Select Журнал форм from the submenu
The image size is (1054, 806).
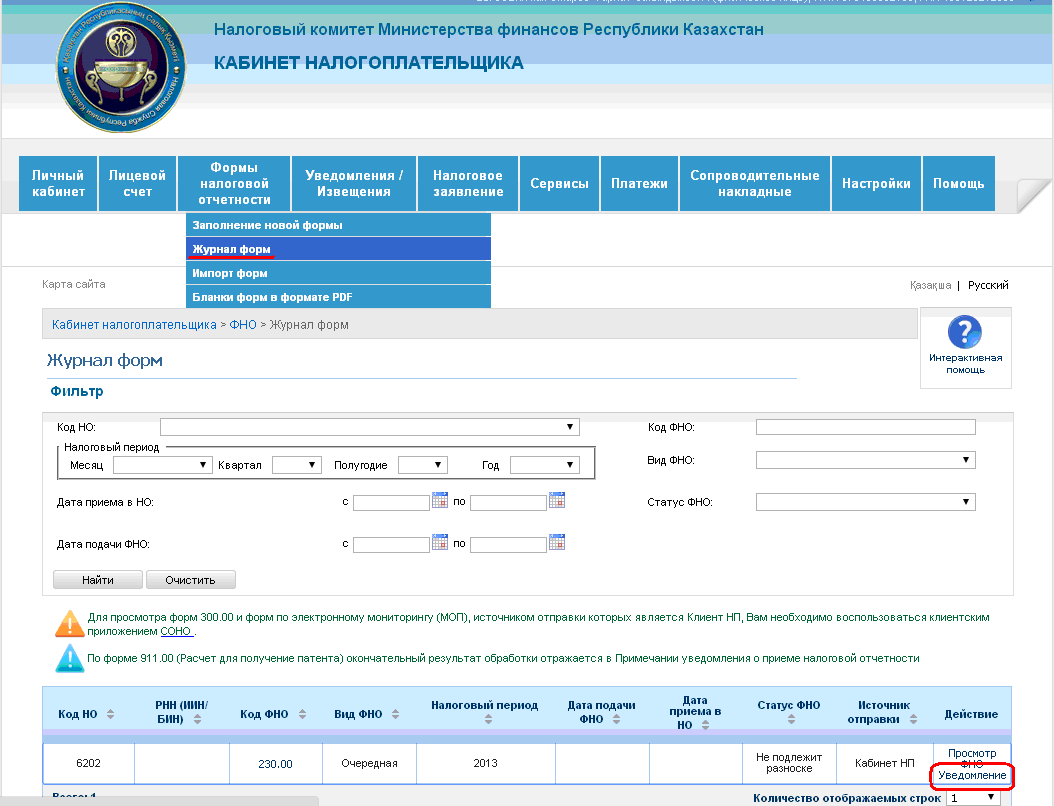tap(232, 249)
